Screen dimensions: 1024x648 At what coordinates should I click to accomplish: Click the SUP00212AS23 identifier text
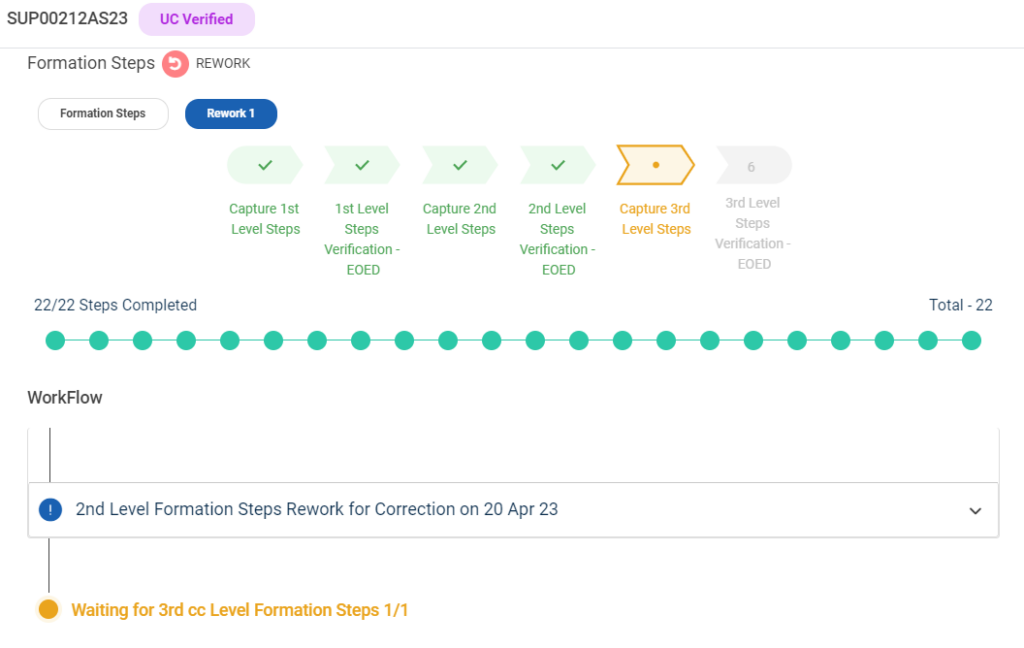pos(67,19)
